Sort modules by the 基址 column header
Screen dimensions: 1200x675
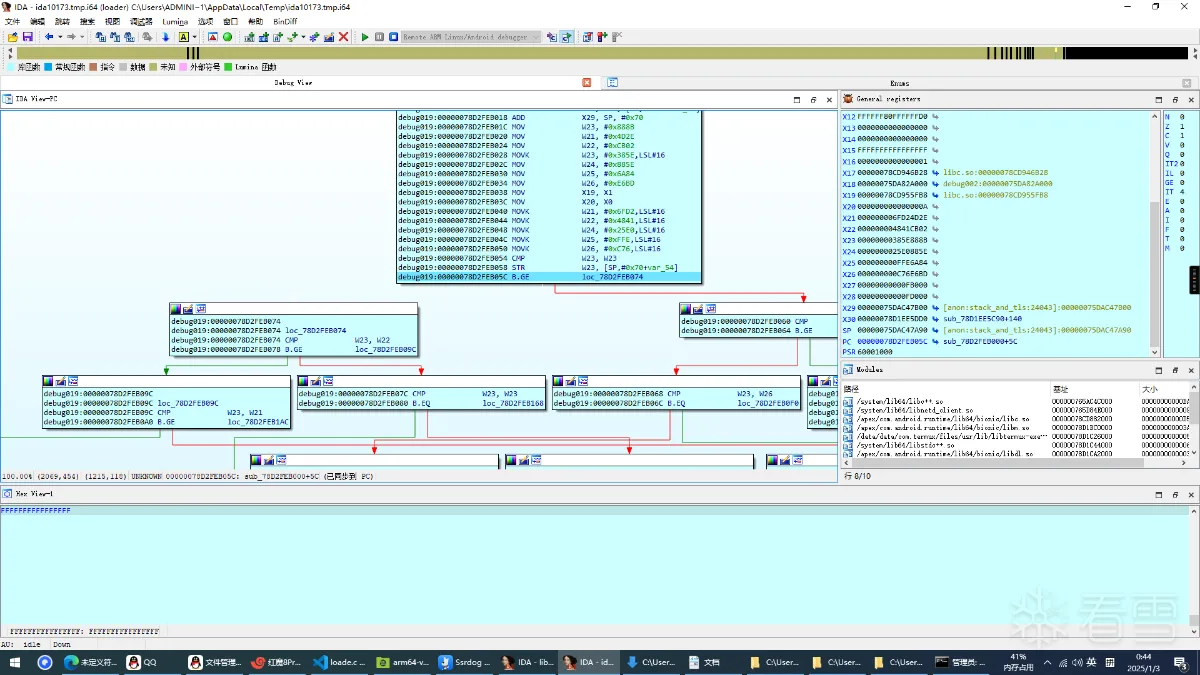point(1094,388)
